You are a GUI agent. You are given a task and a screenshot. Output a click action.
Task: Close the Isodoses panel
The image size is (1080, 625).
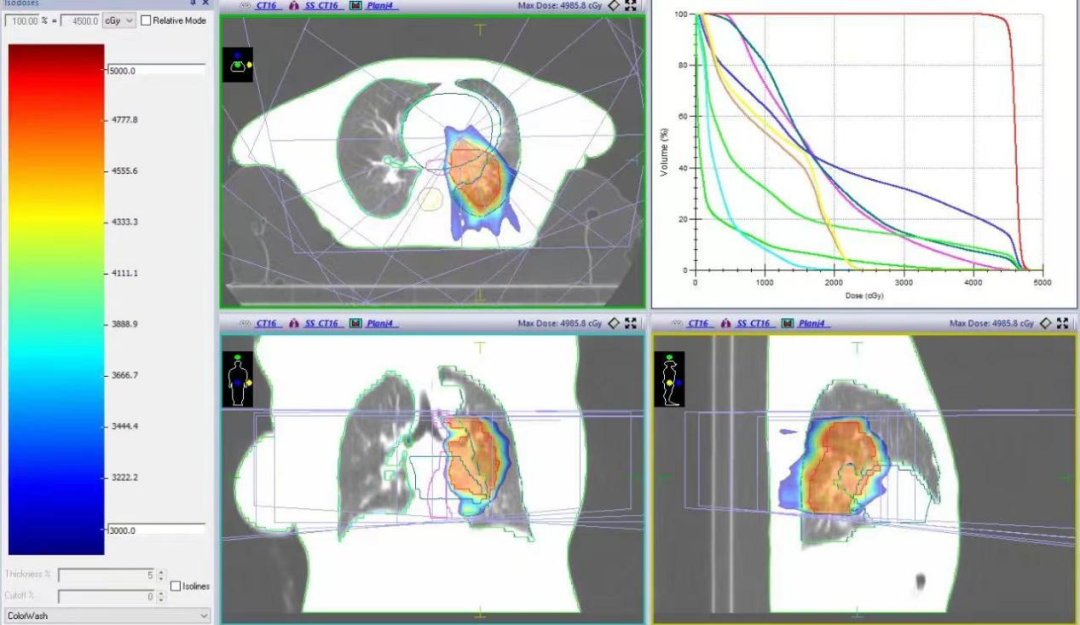[x=205, y=3]
